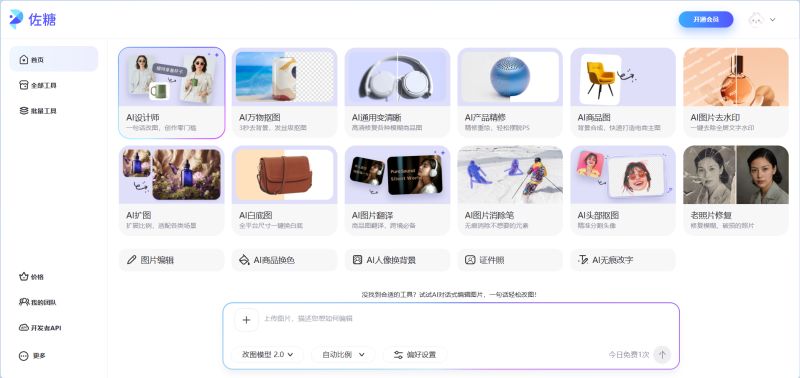The width and height of the screenshot is (800, 378).
Task: Click the 更多 ellipsis icon
Action: coord(23,356)
